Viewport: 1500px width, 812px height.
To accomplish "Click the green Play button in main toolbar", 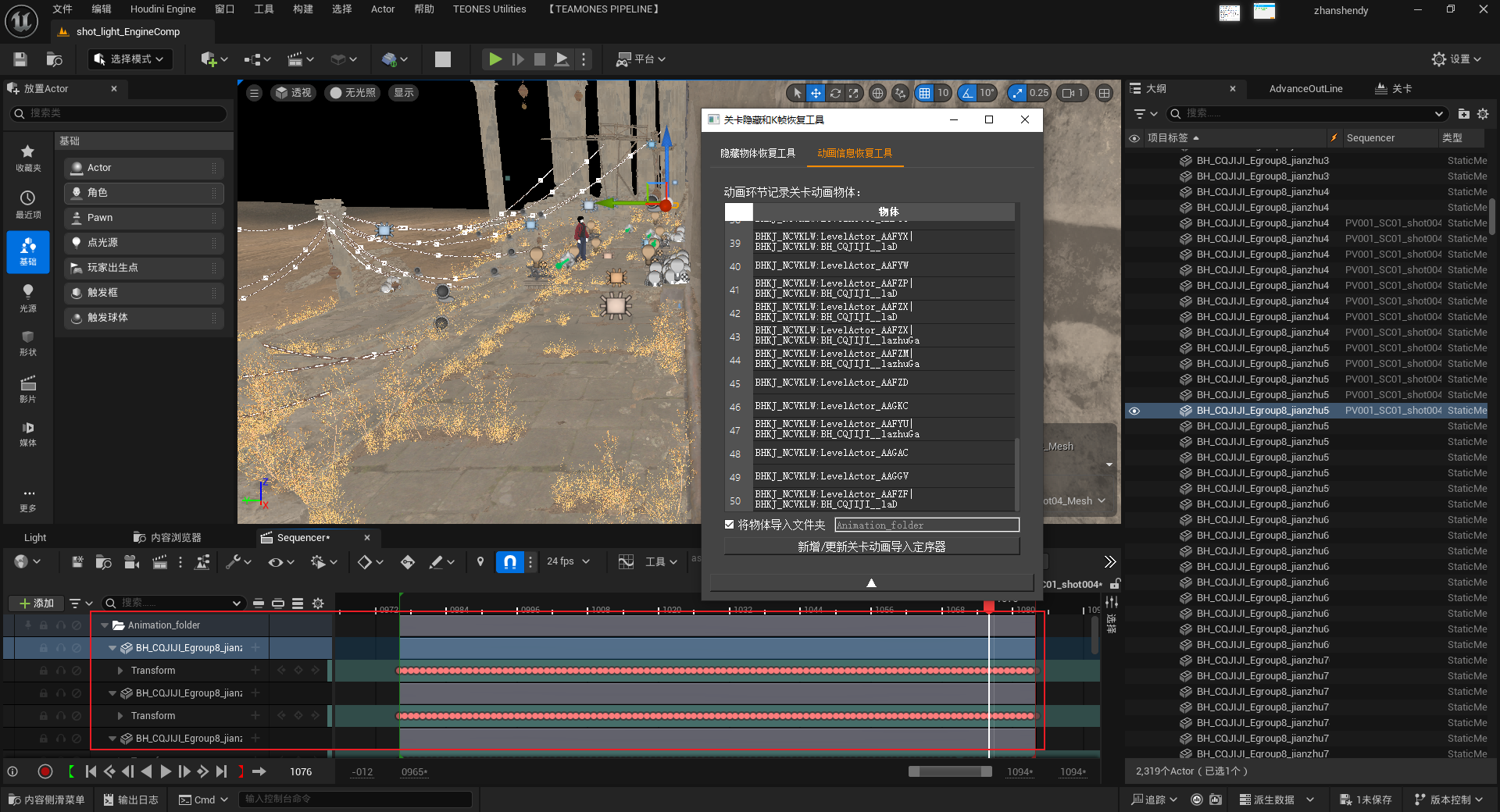I will point(495,59).
